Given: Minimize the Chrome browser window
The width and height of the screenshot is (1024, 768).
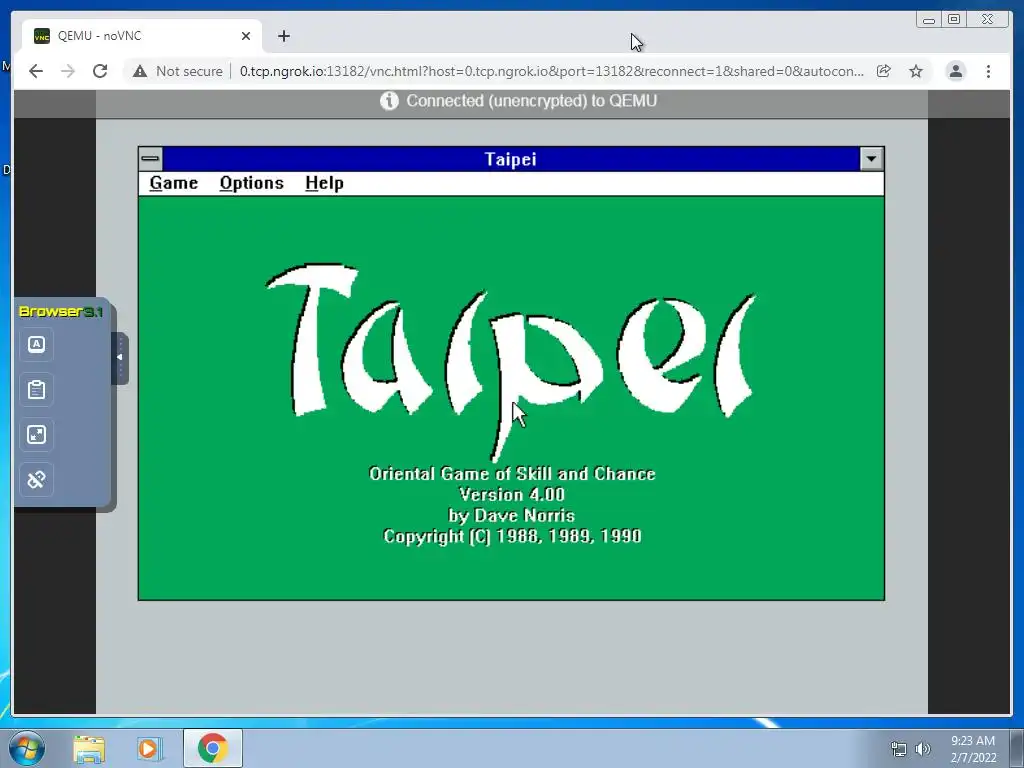Looking at the screenshot, I should pos(929,19).
